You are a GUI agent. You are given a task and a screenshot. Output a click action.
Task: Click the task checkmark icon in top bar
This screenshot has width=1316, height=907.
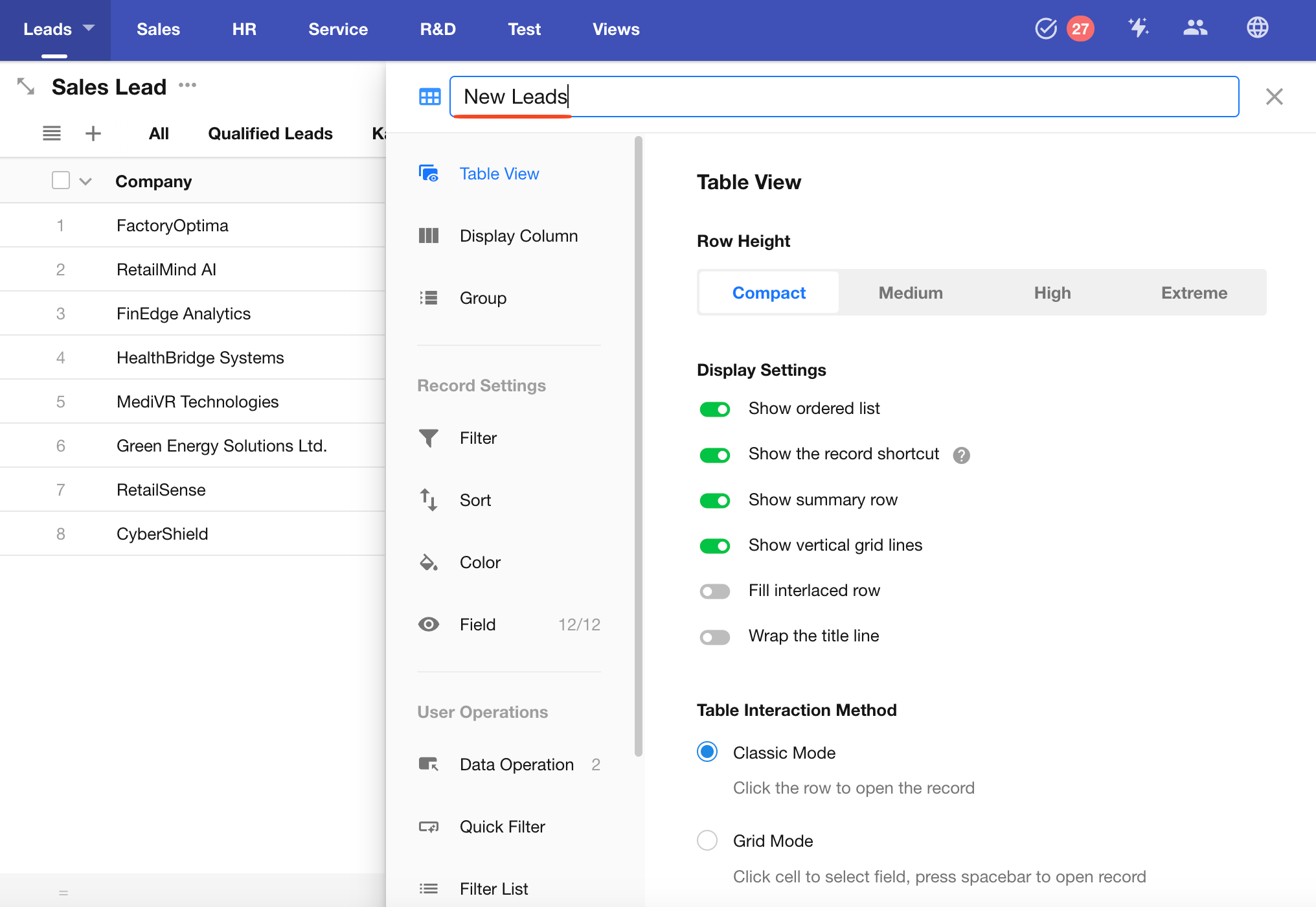(1045, 29)
